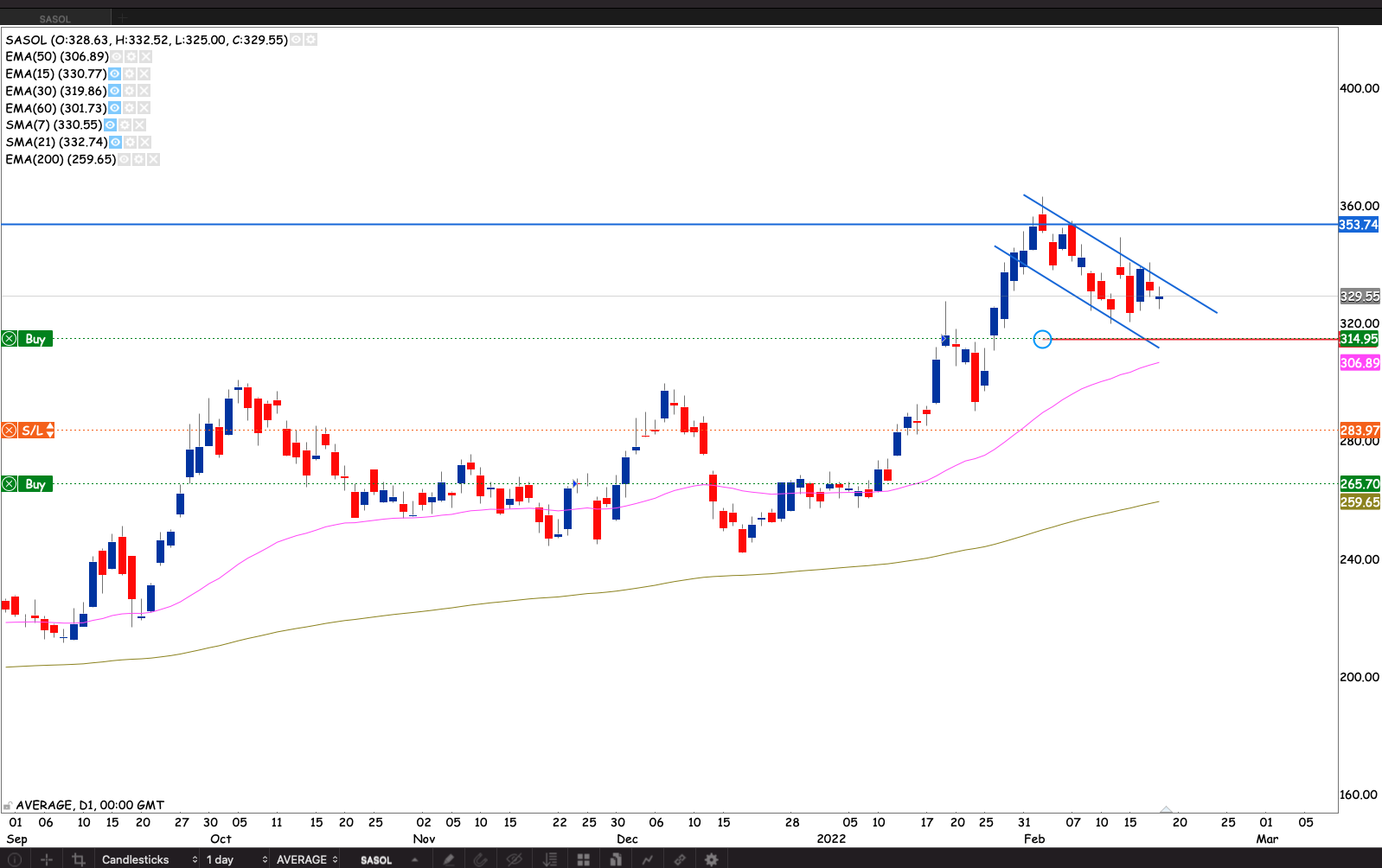Toggle visibility of EMA(15) indicator
Image resolution: width=1382 pixels, height=868 pixels.
(x=114, y=73)
